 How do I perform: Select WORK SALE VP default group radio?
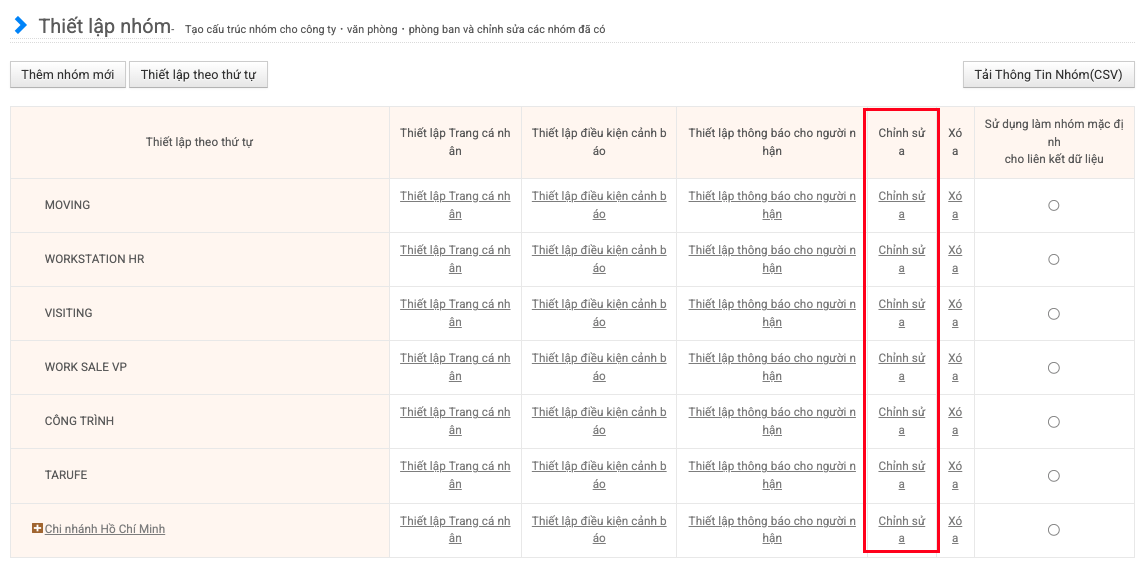1053,367
